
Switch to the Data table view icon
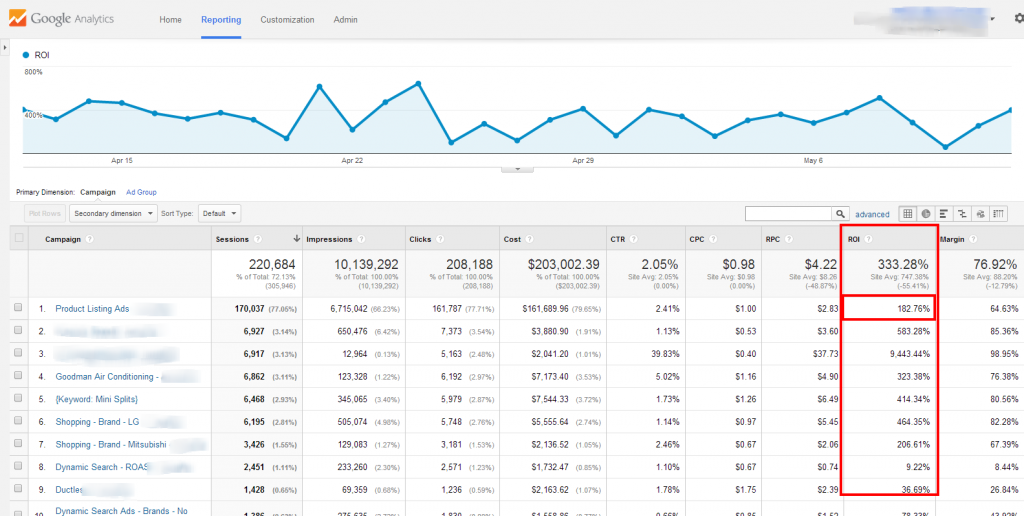click(x=907, y=214)
